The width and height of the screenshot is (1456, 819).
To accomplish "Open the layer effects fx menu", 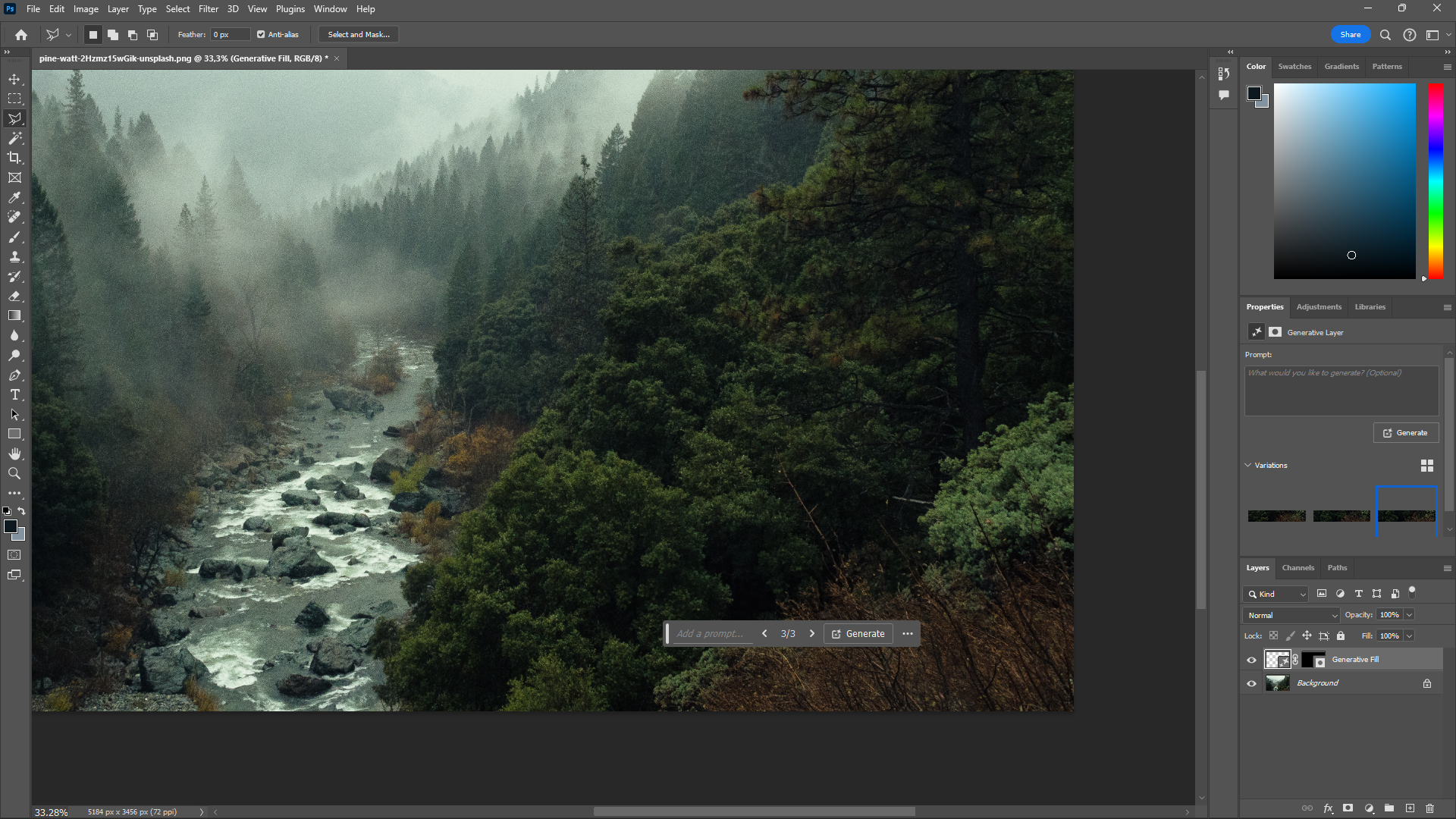I will [x=1329, y=808].
